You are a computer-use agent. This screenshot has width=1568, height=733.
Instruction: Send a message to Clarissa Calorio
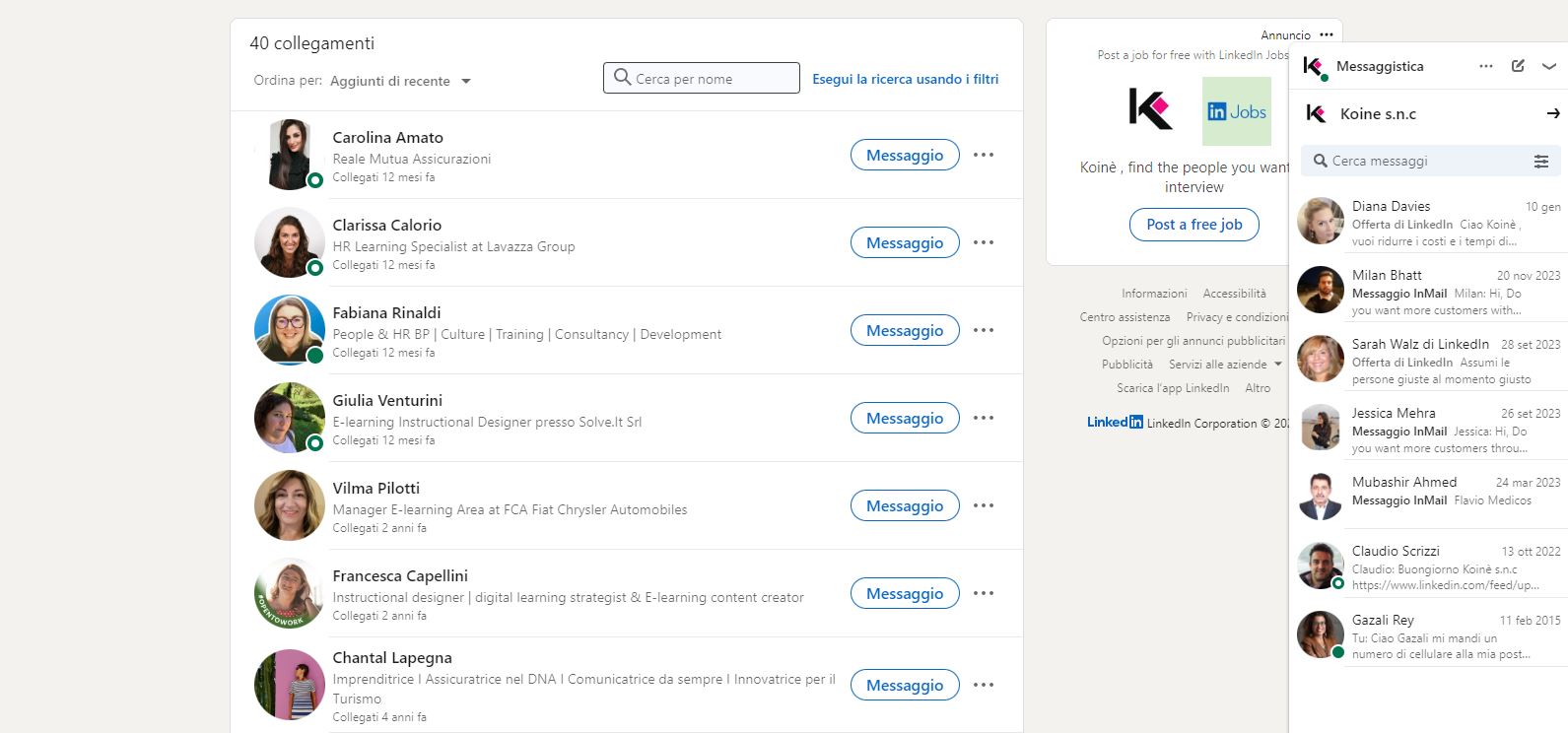904,242
